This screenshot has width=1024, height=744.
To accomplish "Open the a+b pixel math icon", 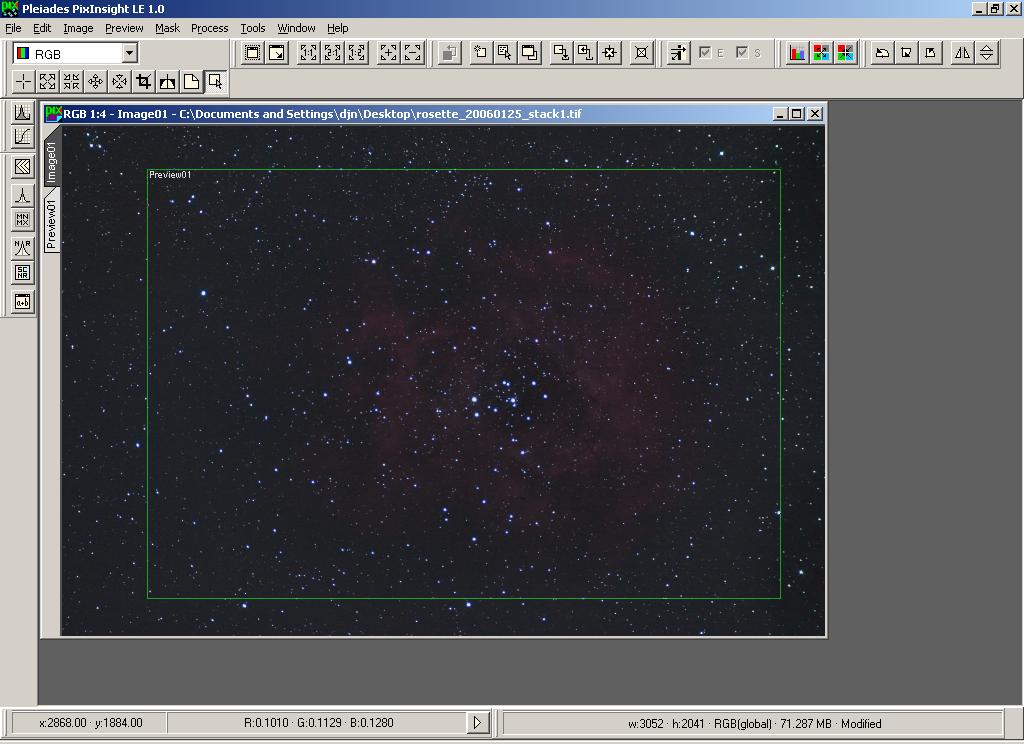I will (x=22, y=301).
